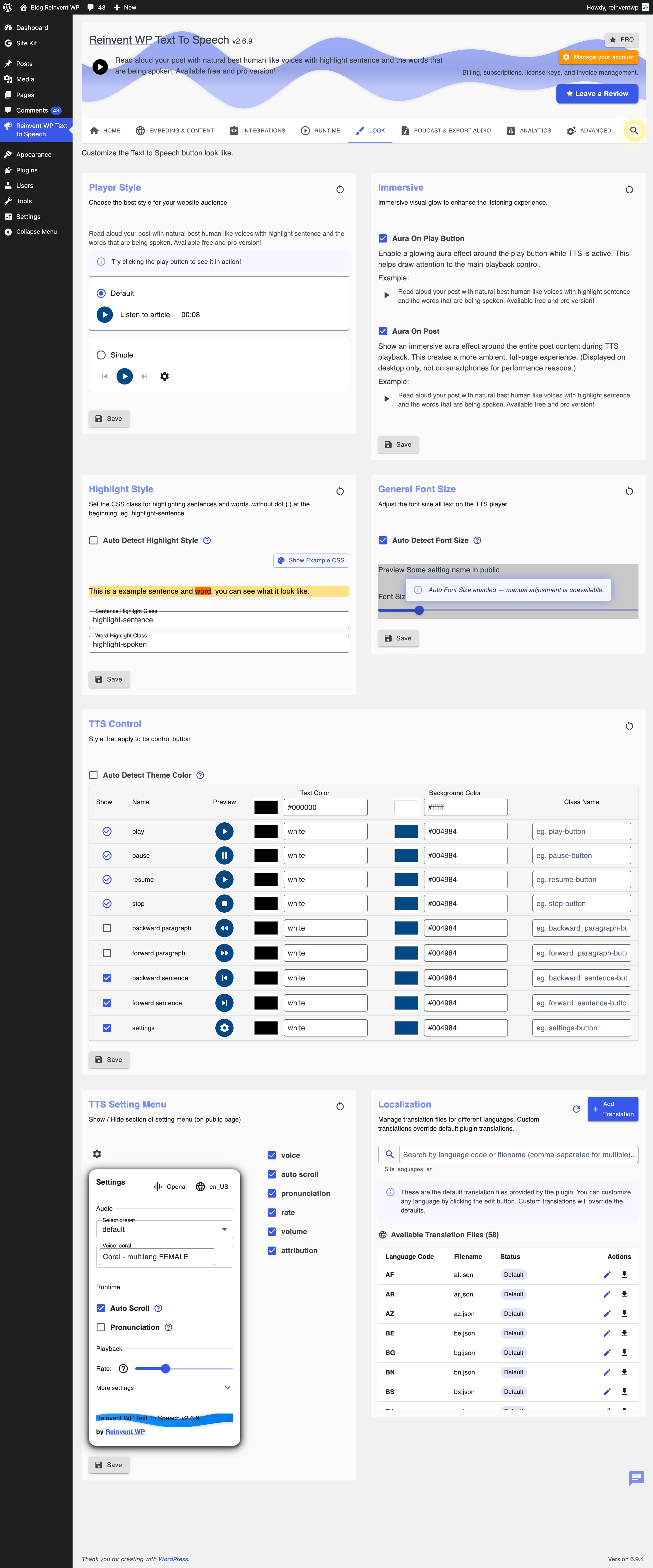Click Show Example CSS button
The image size is (653, 1568).
(x=311, y=561)
